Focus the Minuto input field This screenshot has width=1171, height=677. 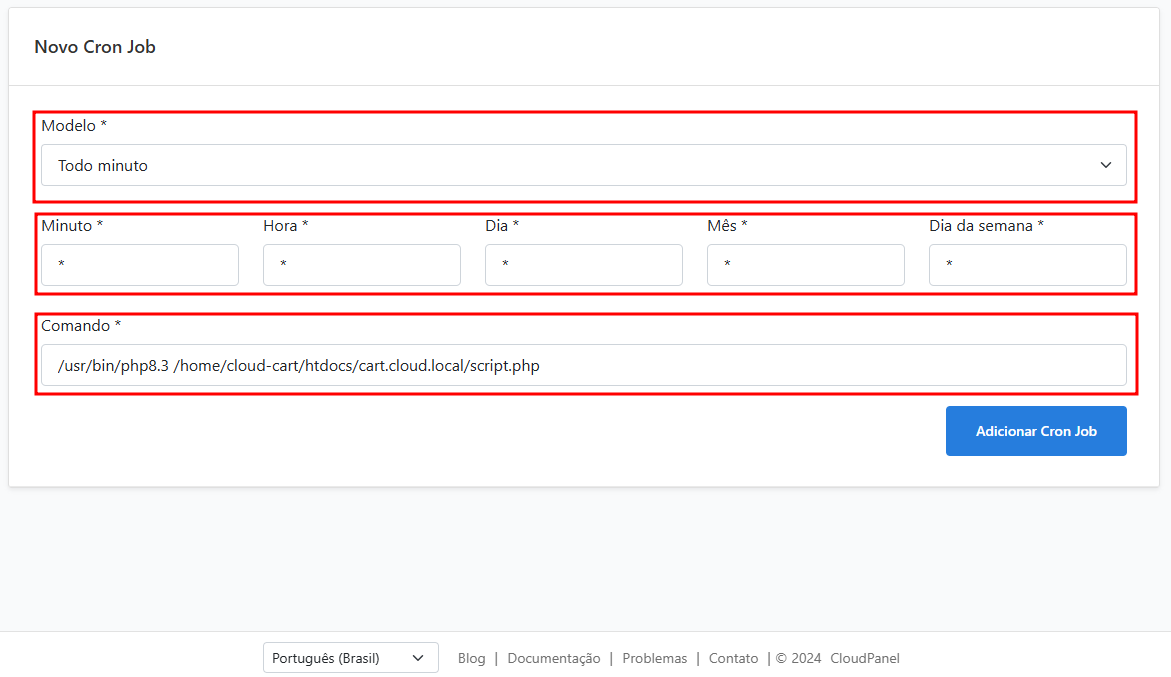(x=139, y=265)
